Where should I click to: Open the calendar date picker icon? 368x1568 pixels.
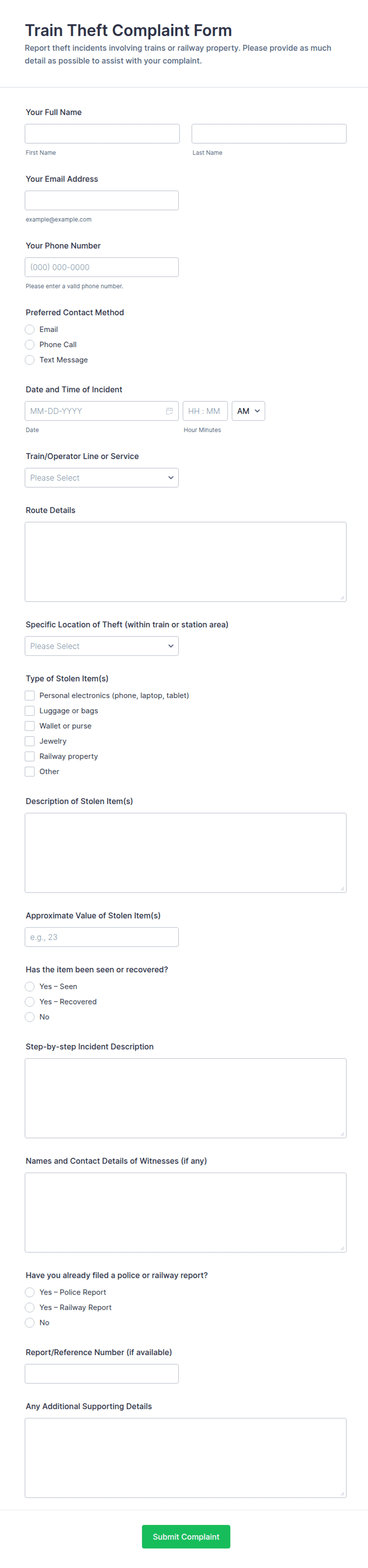pyautogui.click(x=169, y=411)
